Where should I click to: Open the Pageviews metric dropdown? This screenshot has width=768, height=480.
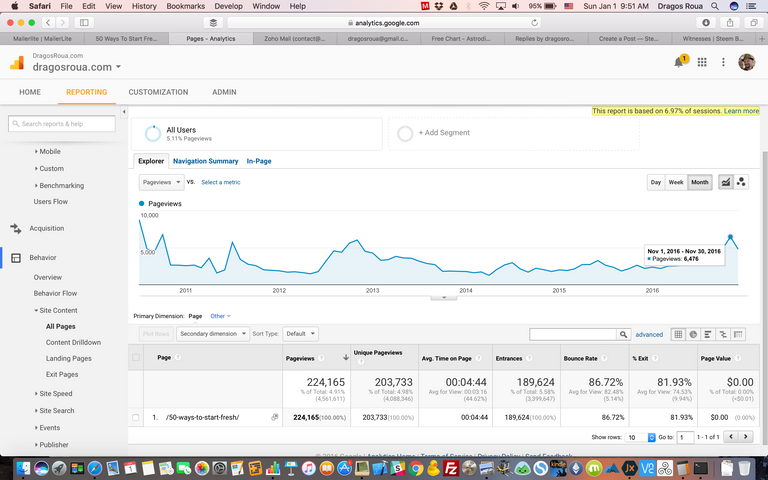(161, 182)
